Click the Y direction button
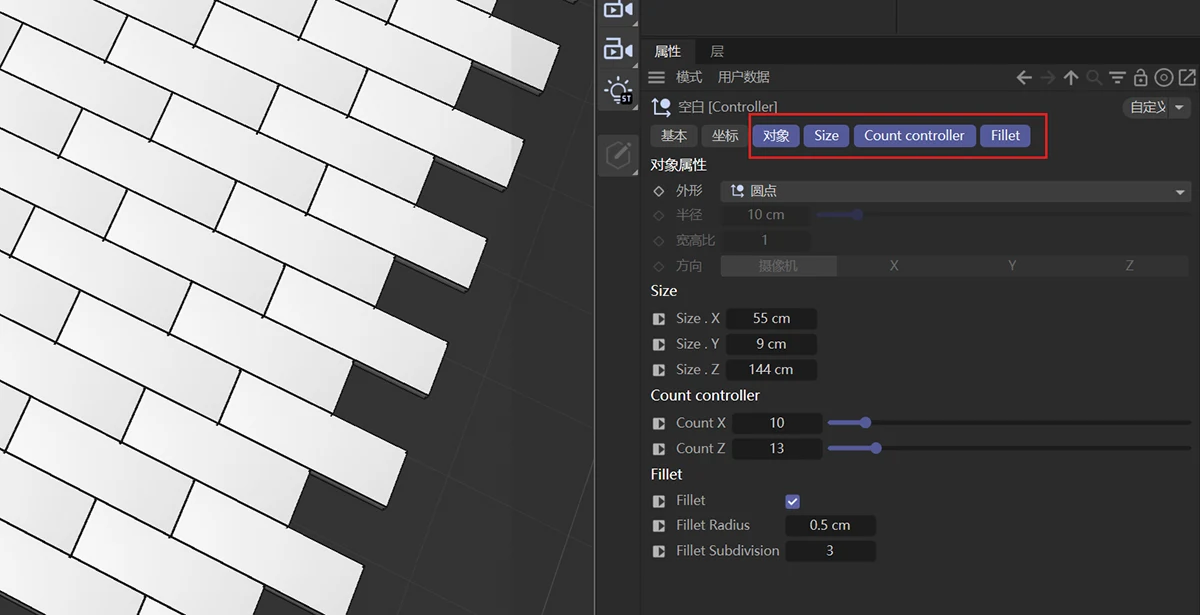Viewport: 1200px width, 615px height. [x=1011, y=265]
